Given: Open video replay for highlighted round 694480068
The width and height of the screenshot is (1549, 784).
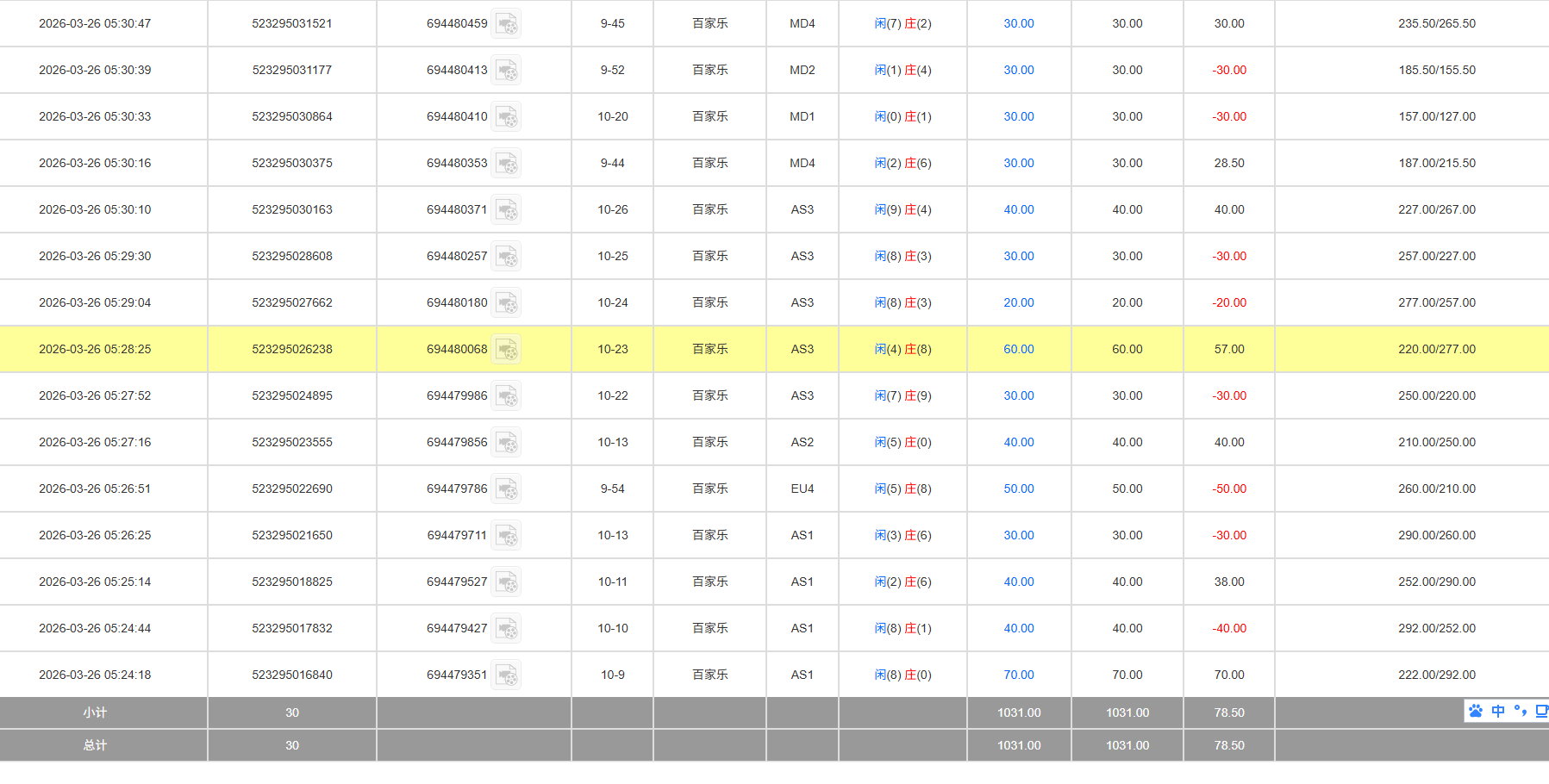Looking at the screenshot, I should coord(507,350).
